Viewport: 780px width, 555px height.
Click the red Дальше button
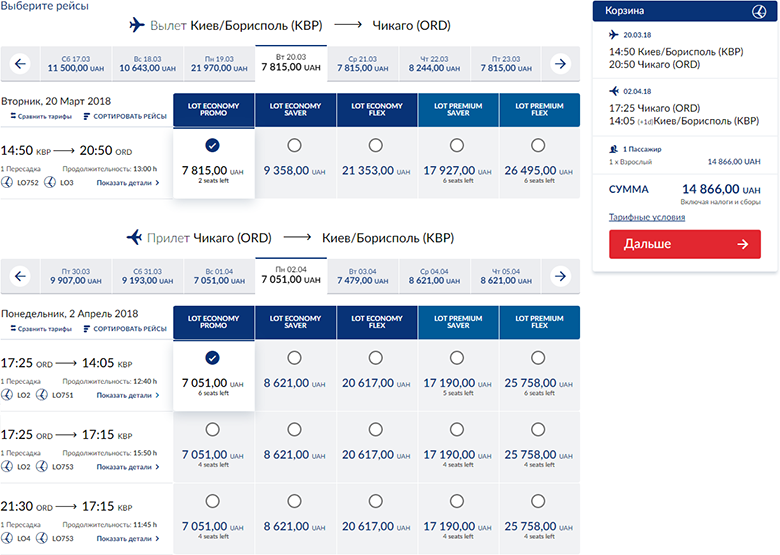point(685,244)
